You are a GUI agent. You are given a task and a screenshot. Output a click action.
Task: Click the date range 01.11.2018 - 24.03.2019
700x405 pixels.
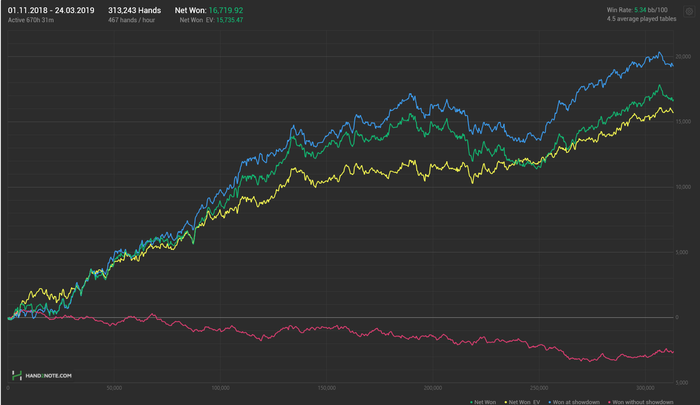tap(51, 10)
